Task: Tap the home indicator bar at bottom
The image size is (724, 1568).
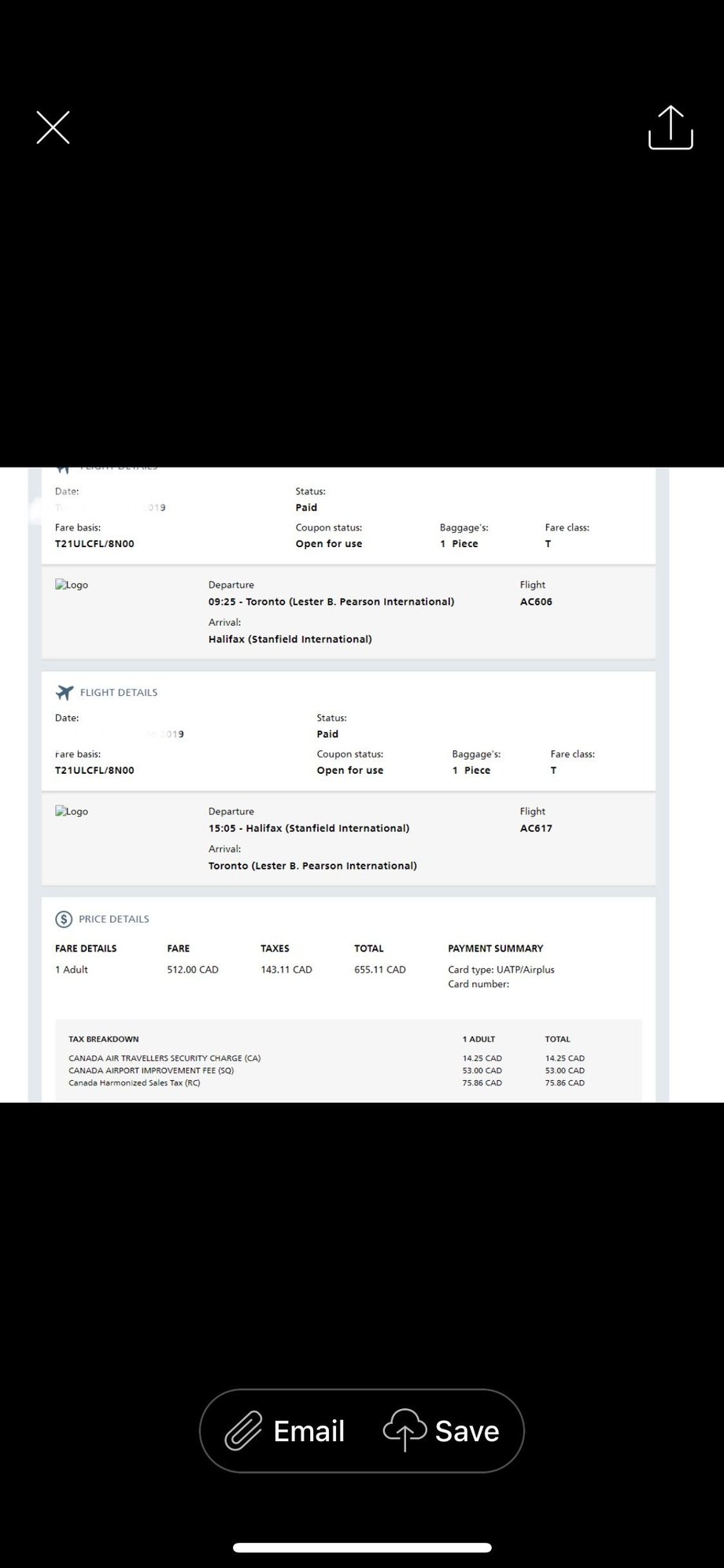Action: (362, 1547)
